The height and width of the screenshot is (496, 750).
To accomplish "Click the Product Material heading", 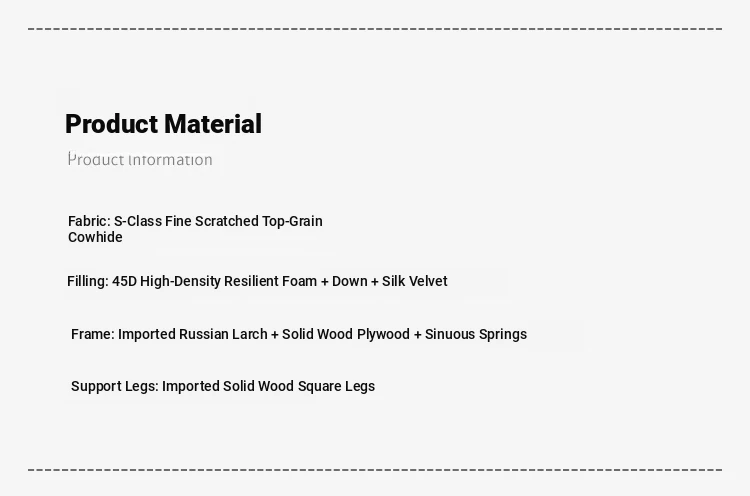I will [x=163, y=124].
